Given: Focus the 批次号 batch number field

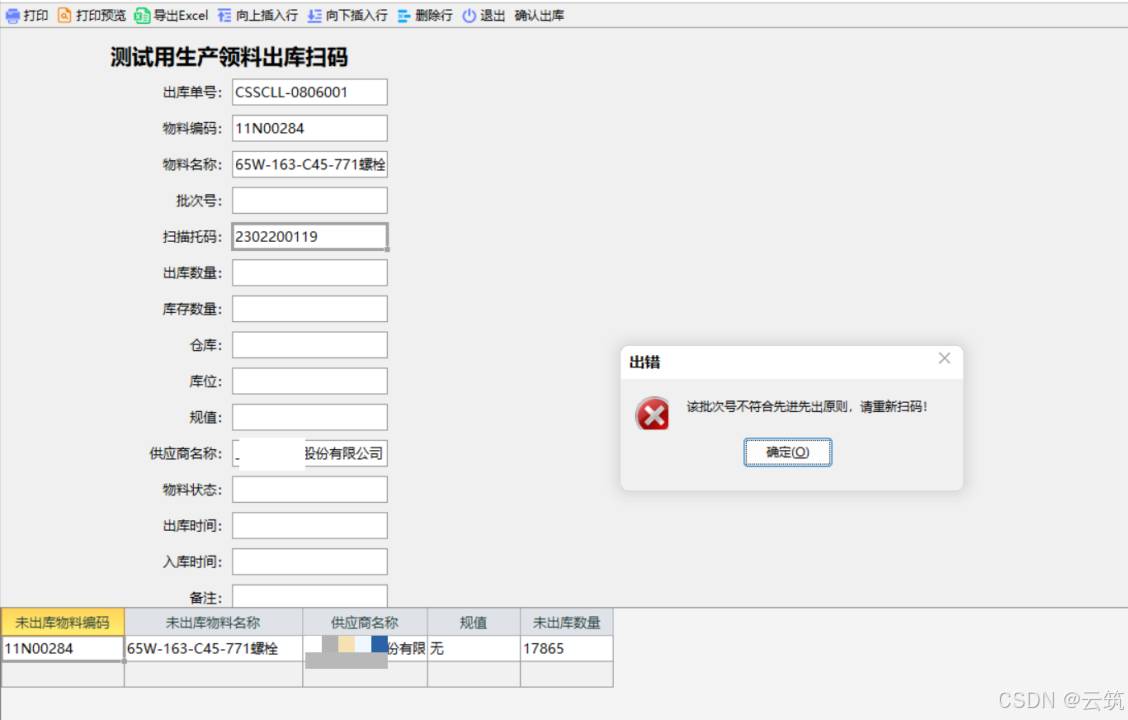Looking at the screenshot, I should [309, 200].
